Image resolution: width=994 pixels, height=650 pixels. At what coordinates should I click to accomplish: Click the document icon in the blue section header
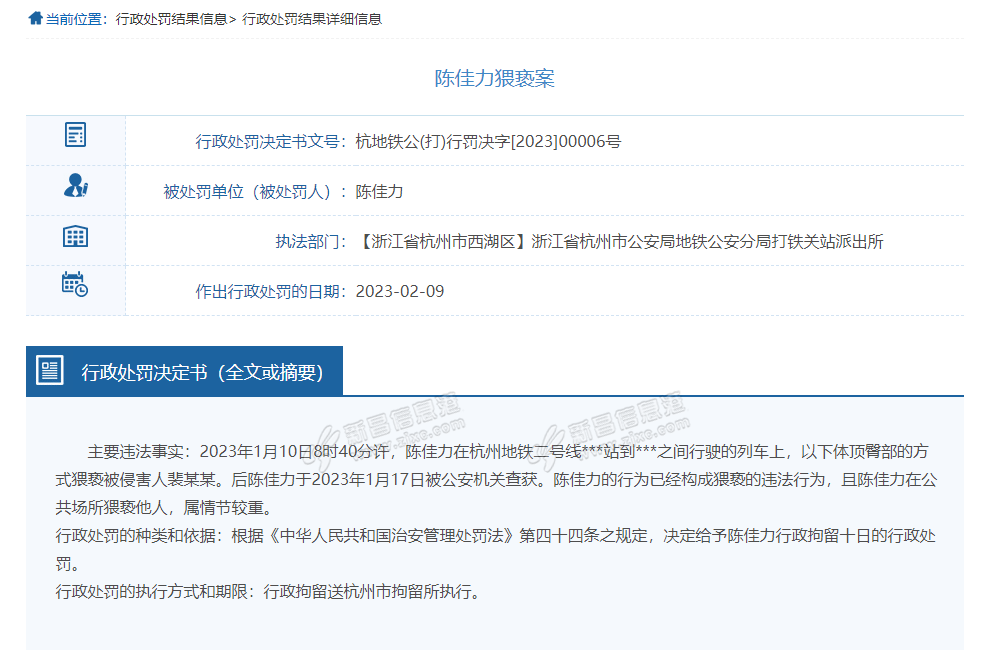(x=50, y=371)
